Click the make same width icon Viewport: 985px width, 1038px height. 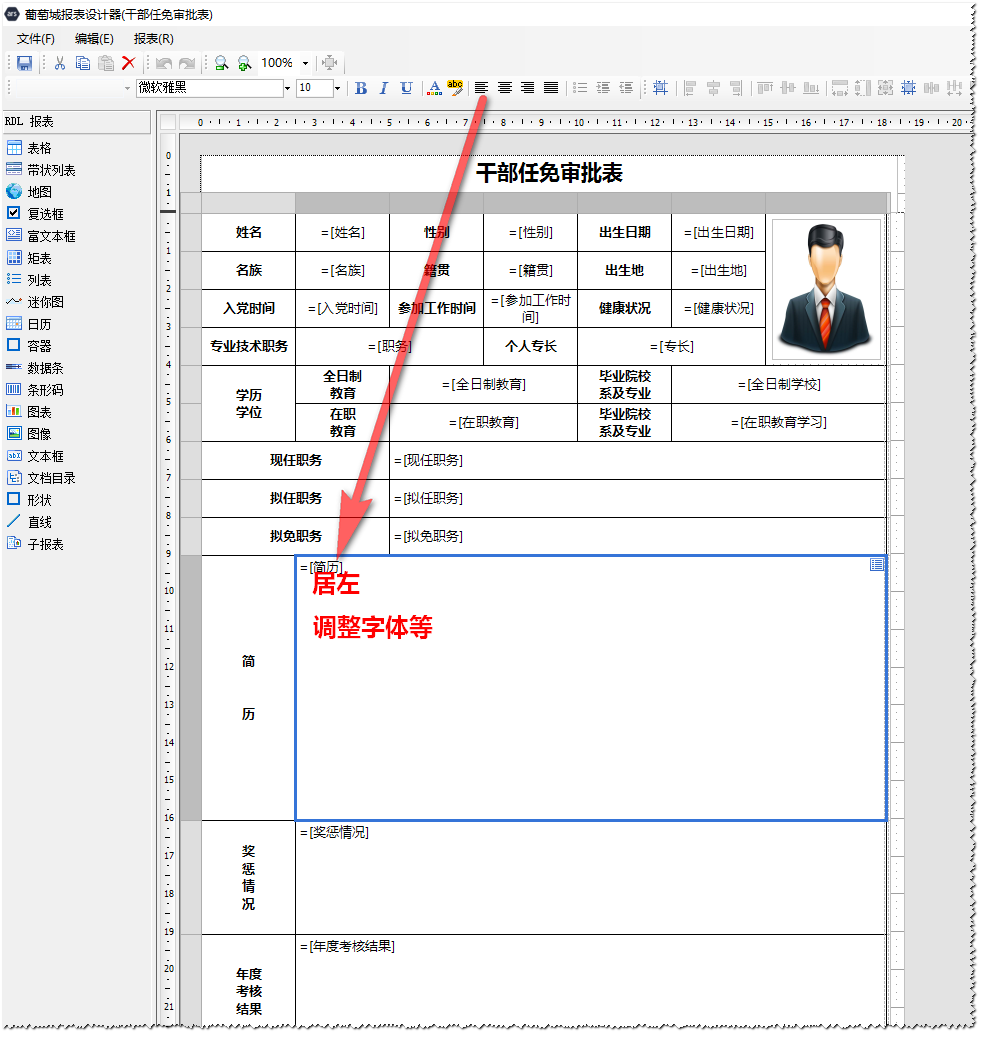pyautogui.click(x=840, y=88)
